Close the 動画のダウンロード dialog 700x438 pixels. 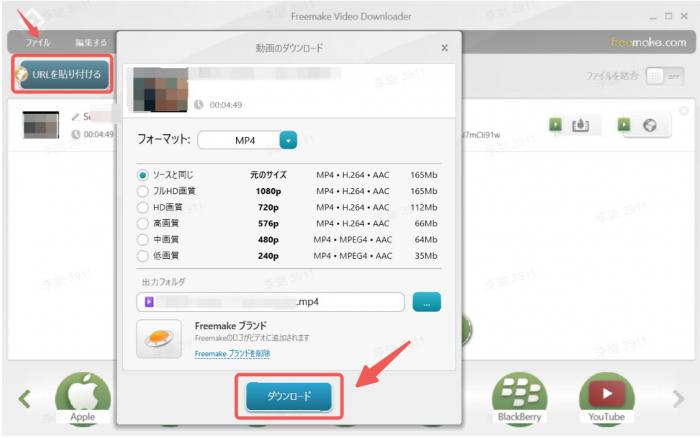(444, 48)
